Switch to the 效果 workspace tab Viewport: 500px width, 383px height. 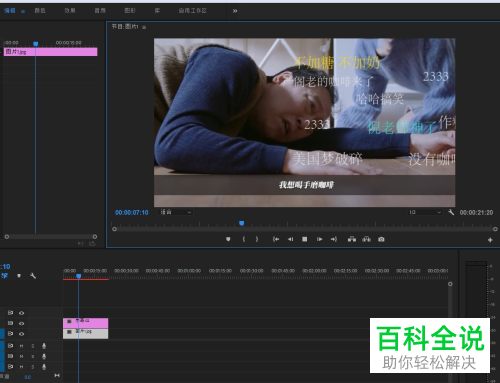[70, 11]
